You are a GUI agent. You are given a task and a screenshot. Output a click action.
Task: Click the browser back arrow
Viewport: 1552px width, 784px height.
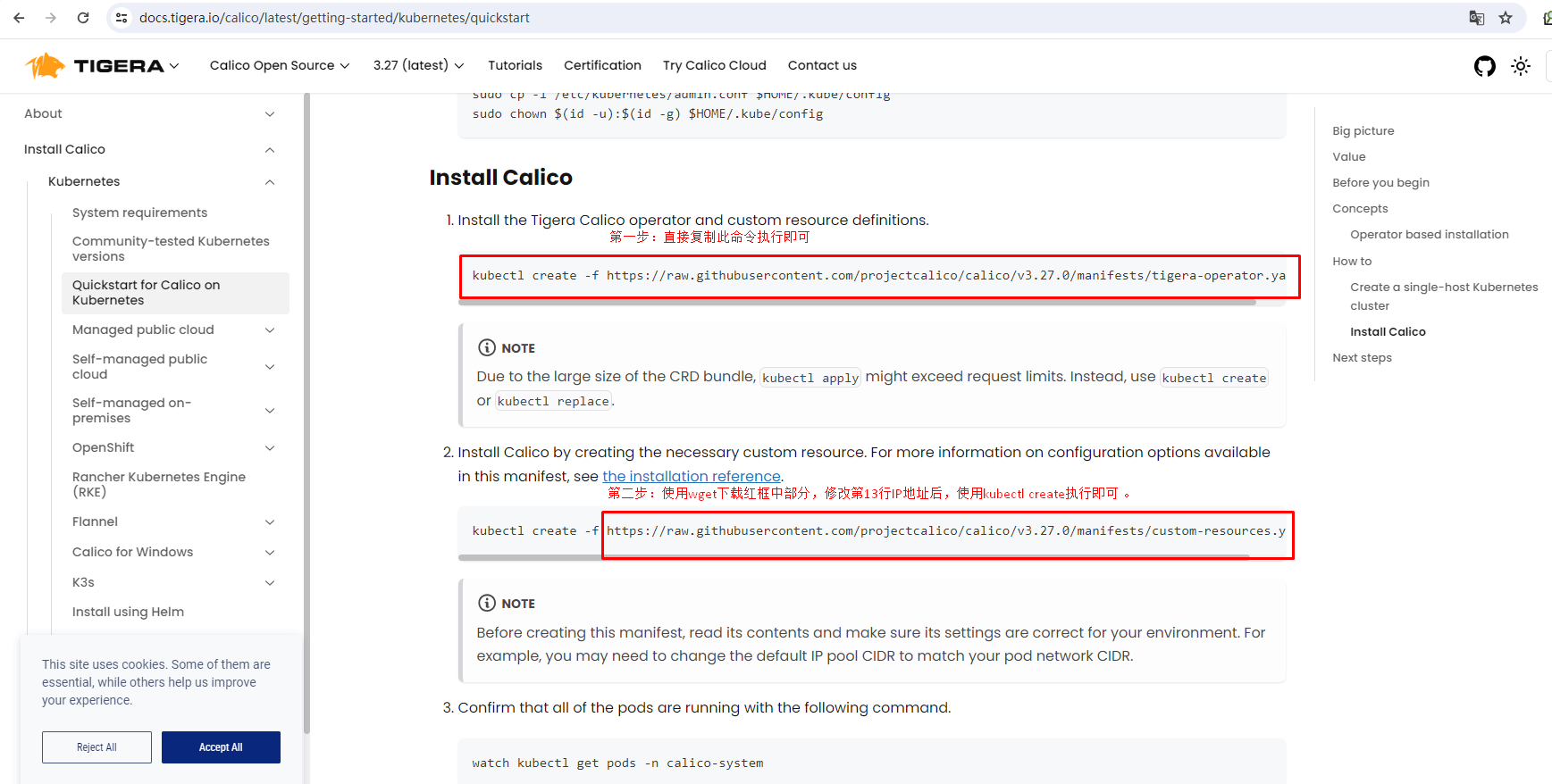pyautogui.click(x=19, y=18)
